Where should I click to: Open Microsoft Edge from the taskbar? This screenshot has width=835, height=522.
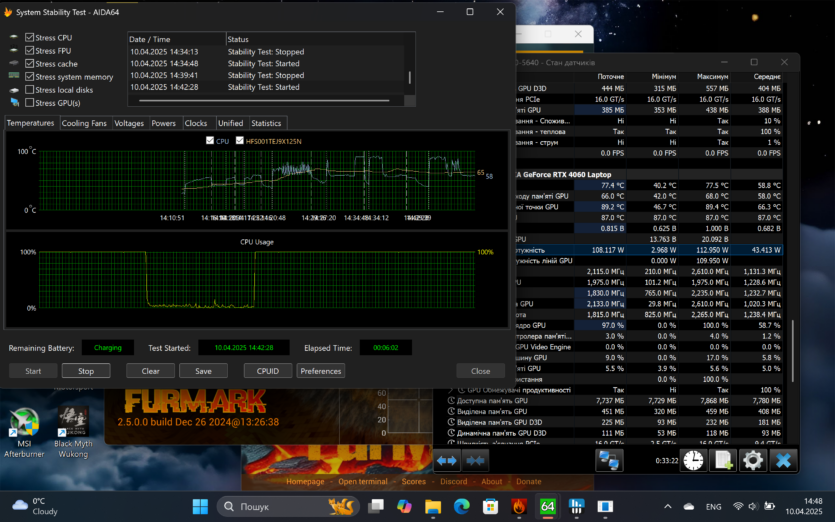tap(462, 507)
